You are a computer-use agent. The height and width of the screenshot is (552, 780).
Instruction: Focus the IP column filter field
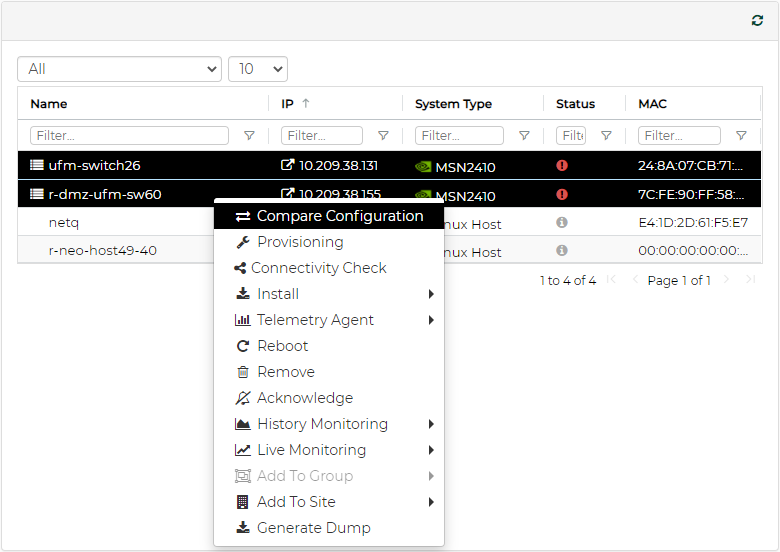(322, 135)
